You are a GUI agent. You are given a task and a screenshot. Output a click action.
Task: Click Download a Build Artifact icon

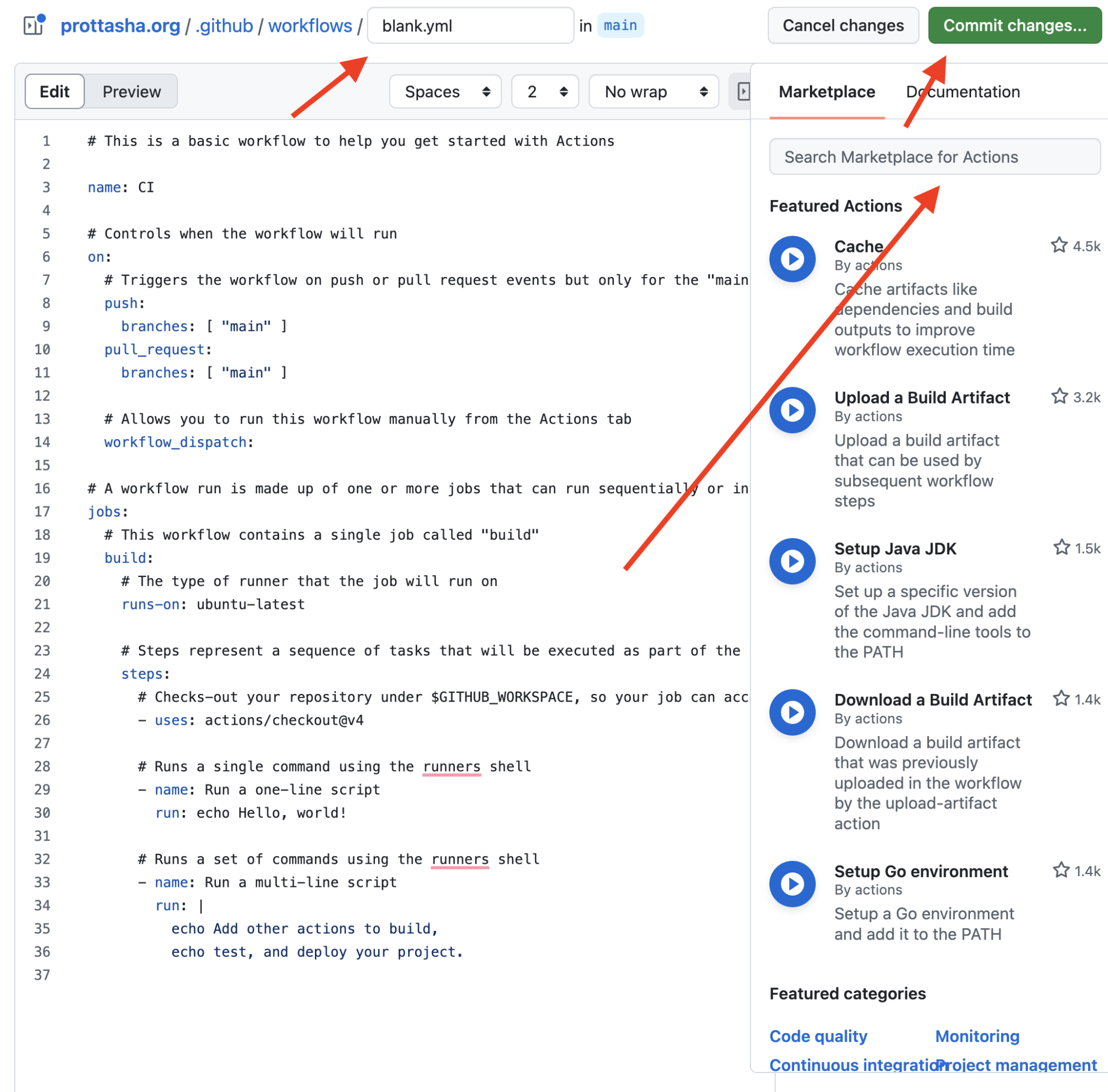click(792, 712)
